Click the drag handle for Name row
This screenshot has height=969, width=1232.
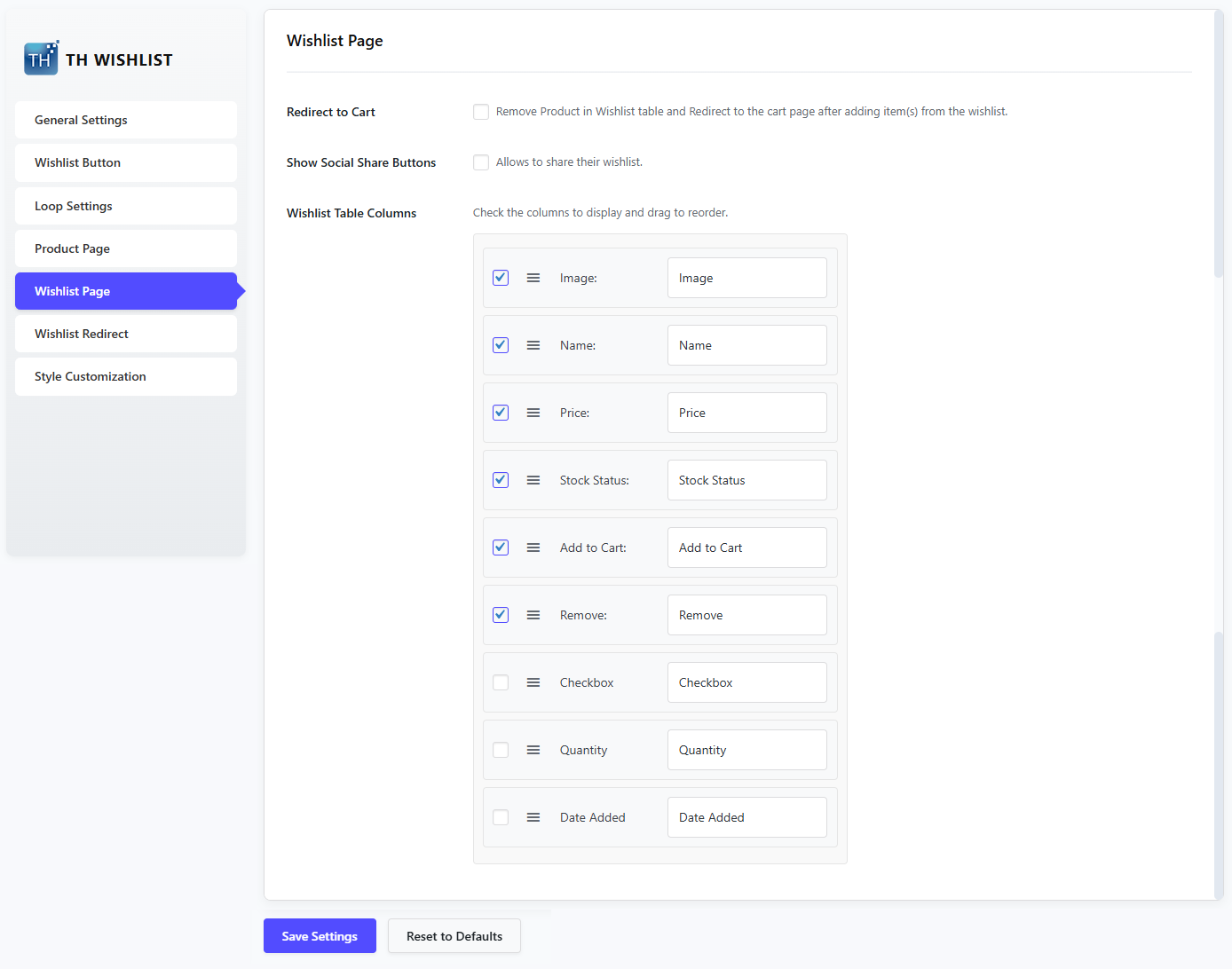[x=533, y=345]
